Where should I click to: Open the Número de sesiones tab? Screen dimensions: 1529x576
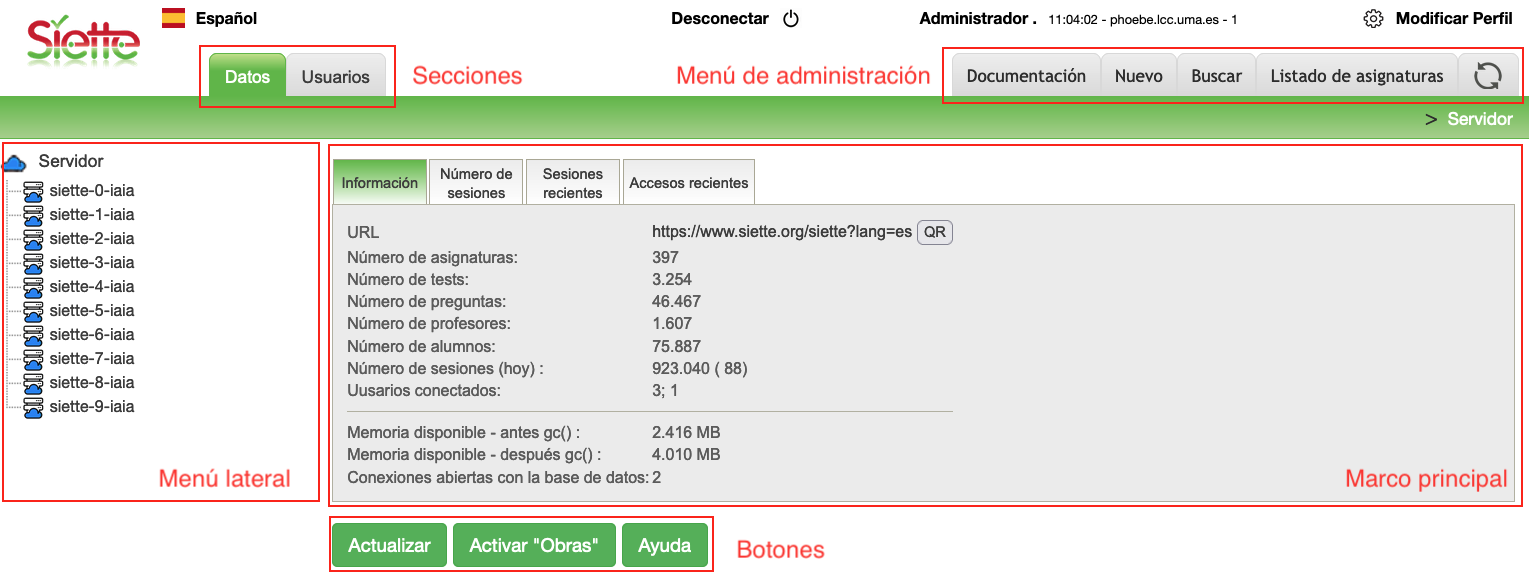click(x=476, y=183)
